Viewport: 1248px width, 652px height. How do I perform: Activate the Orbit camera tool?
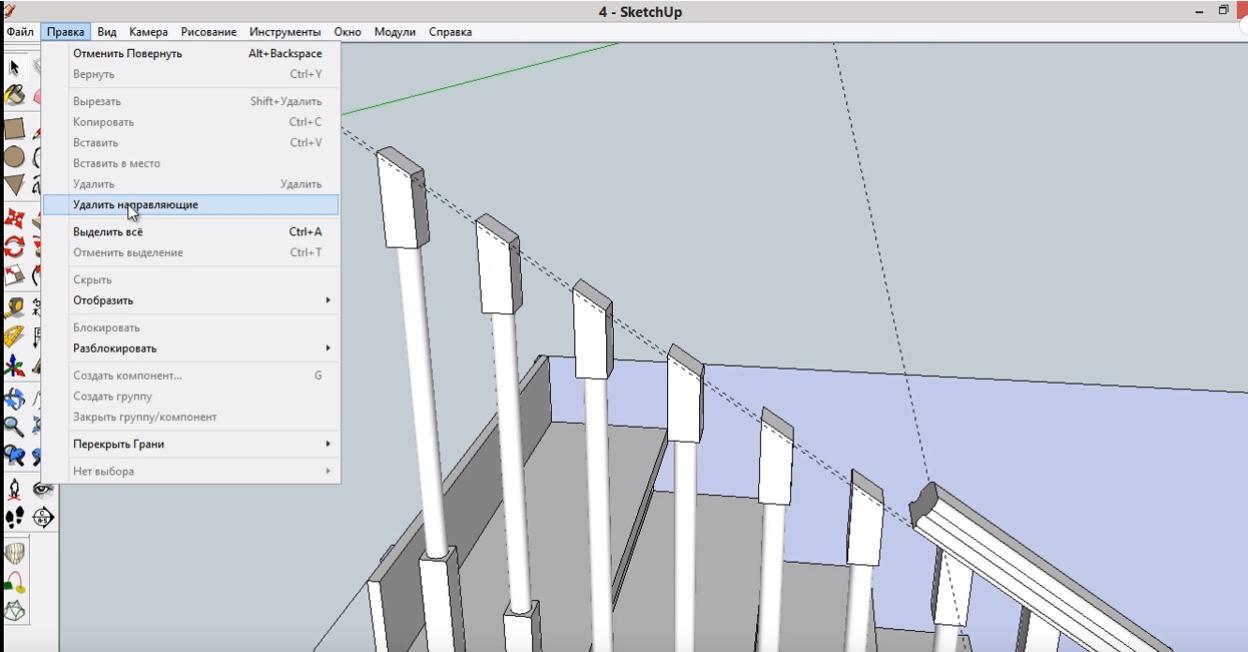pos(14,399)
